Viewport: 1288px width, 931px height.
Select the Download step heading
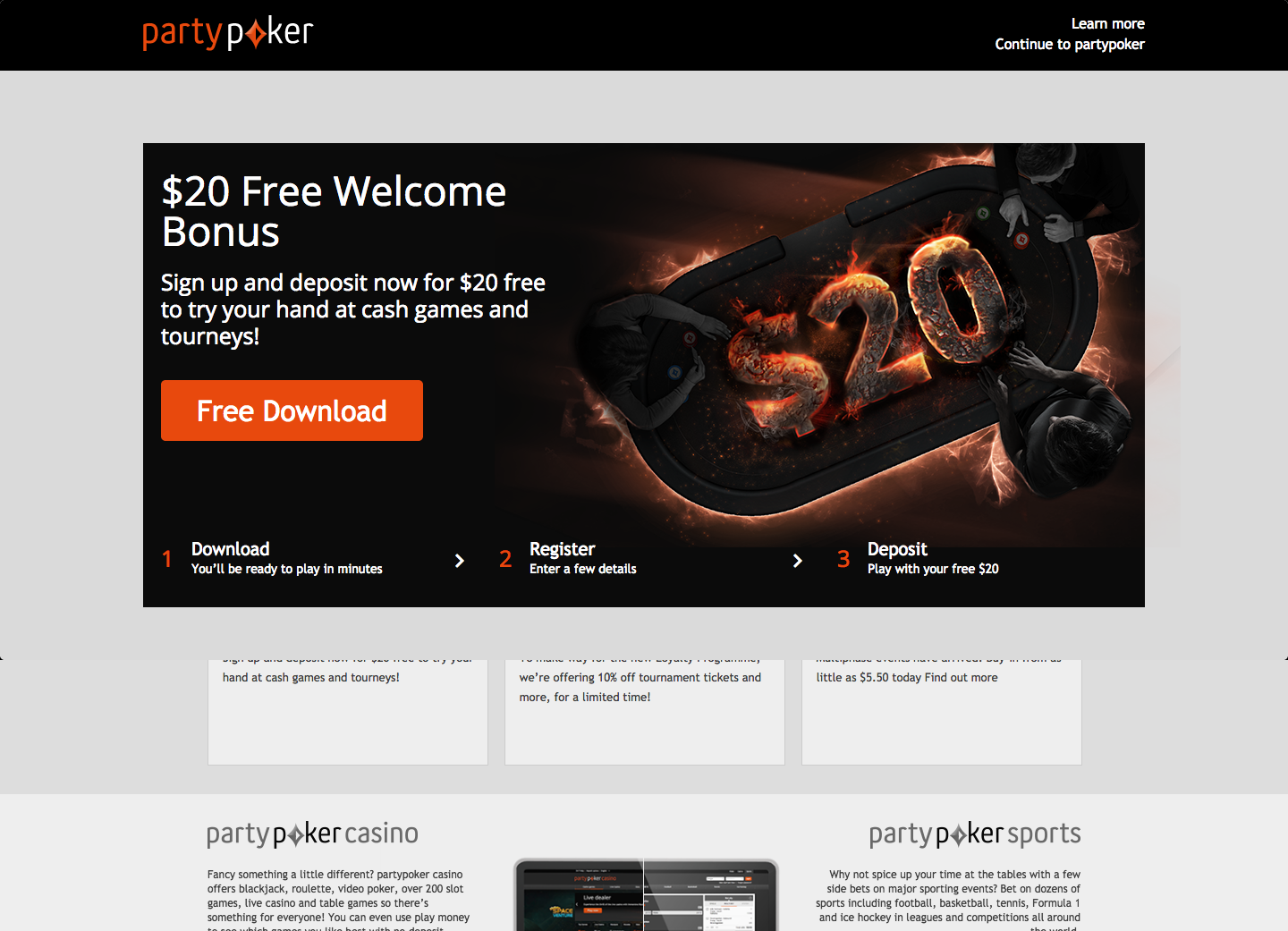point(230,549)
